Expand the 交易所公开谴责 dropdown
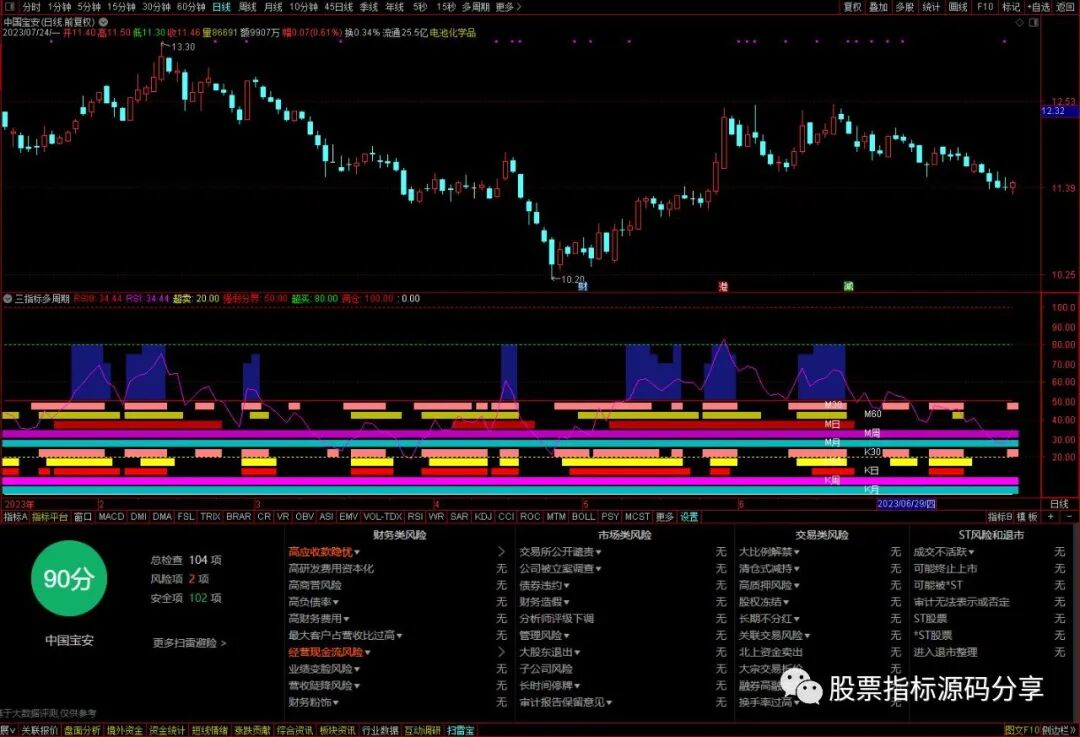Screen dimensions: 1080x737 pos(599,552)
